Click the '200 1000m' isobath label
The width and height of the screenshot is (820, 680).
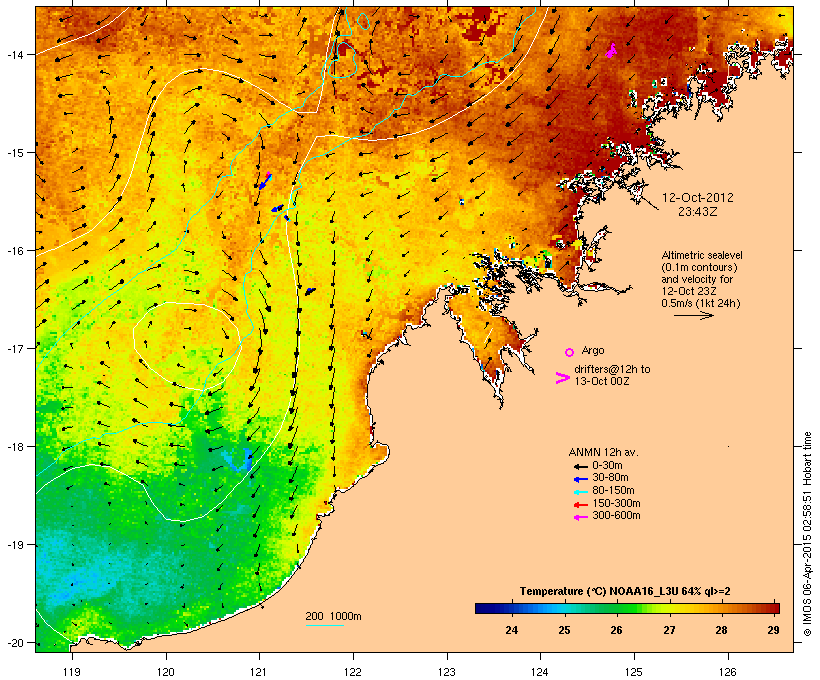333,616
